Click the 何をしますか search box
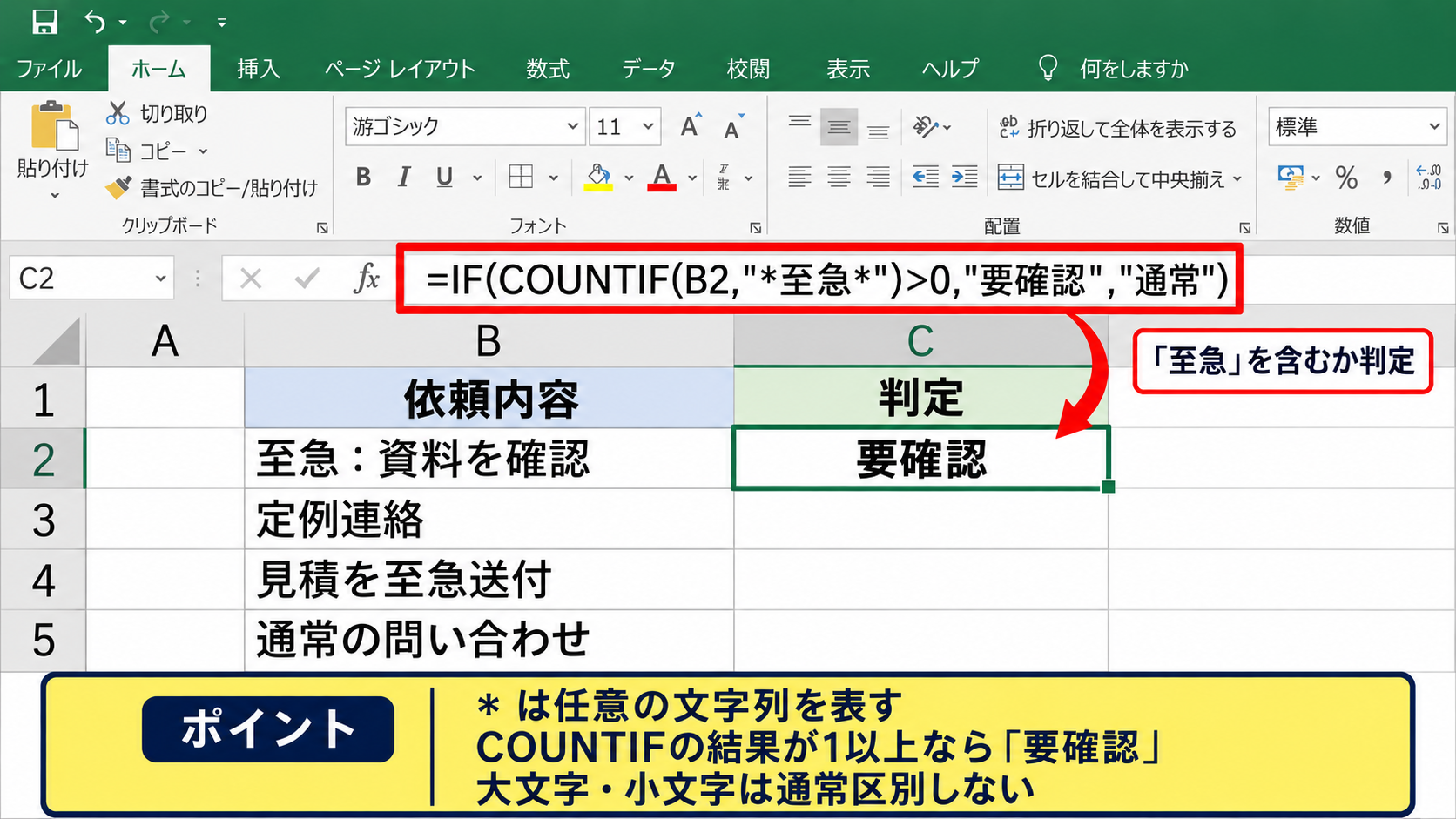The height and width of the screenshot is (819, 1456). 1134,69
